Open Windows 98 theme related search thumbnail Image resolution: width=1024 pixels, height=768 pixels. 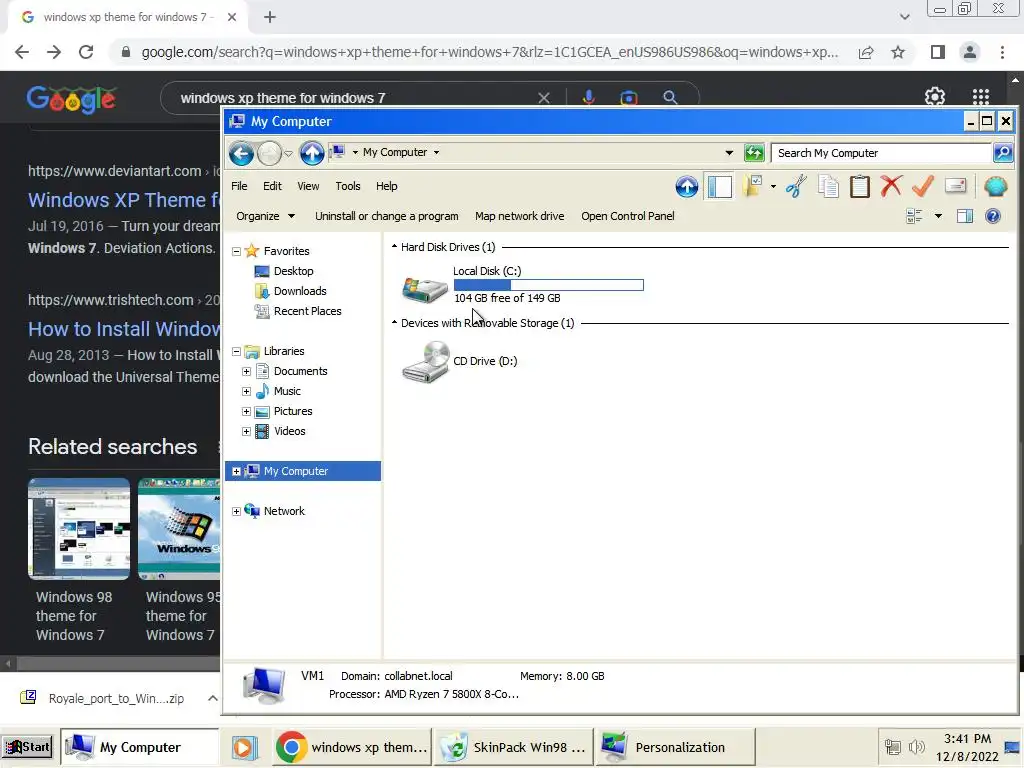pyautogui.click(x=79, y=529)
